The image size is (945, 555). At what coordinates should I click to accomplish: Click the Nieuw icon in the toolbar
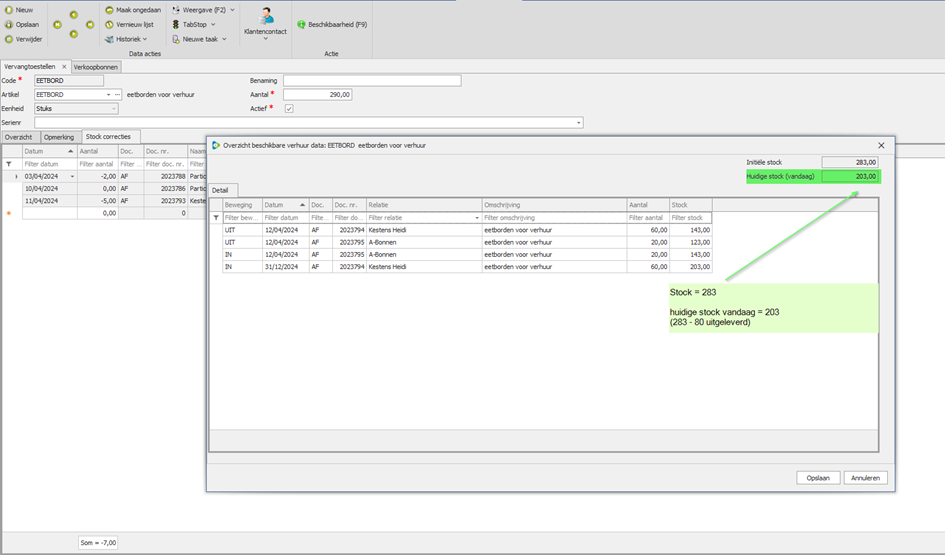(x=8, y=10)
